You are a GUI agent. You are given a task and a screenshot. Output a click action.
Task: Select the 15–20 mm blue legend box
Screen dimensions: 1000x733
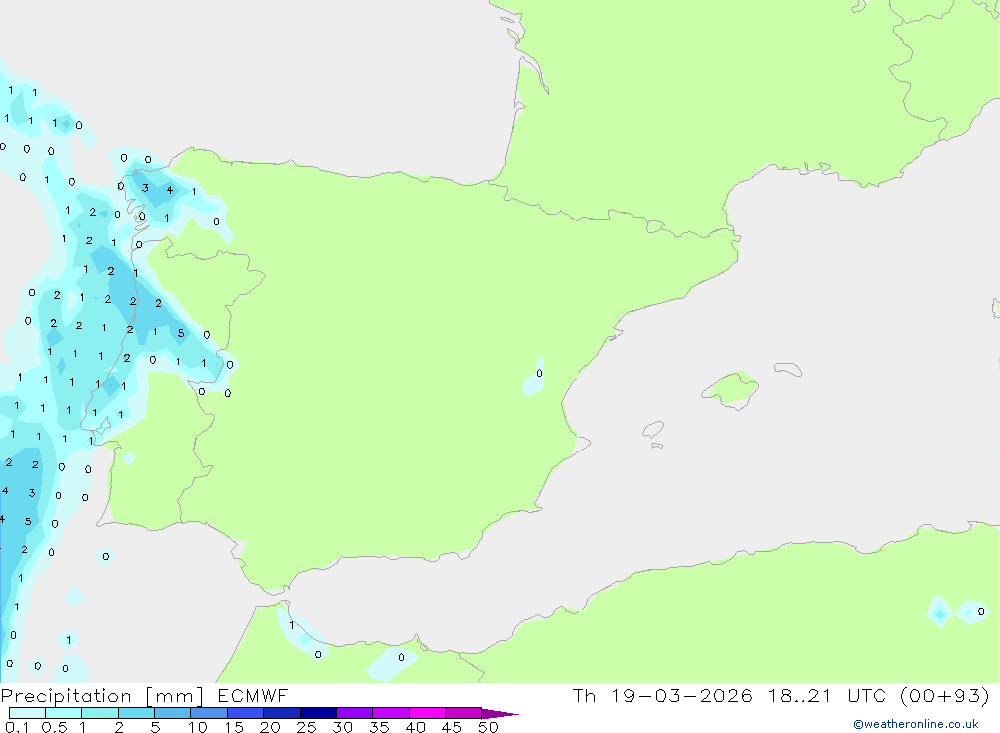tap(246, 713)
